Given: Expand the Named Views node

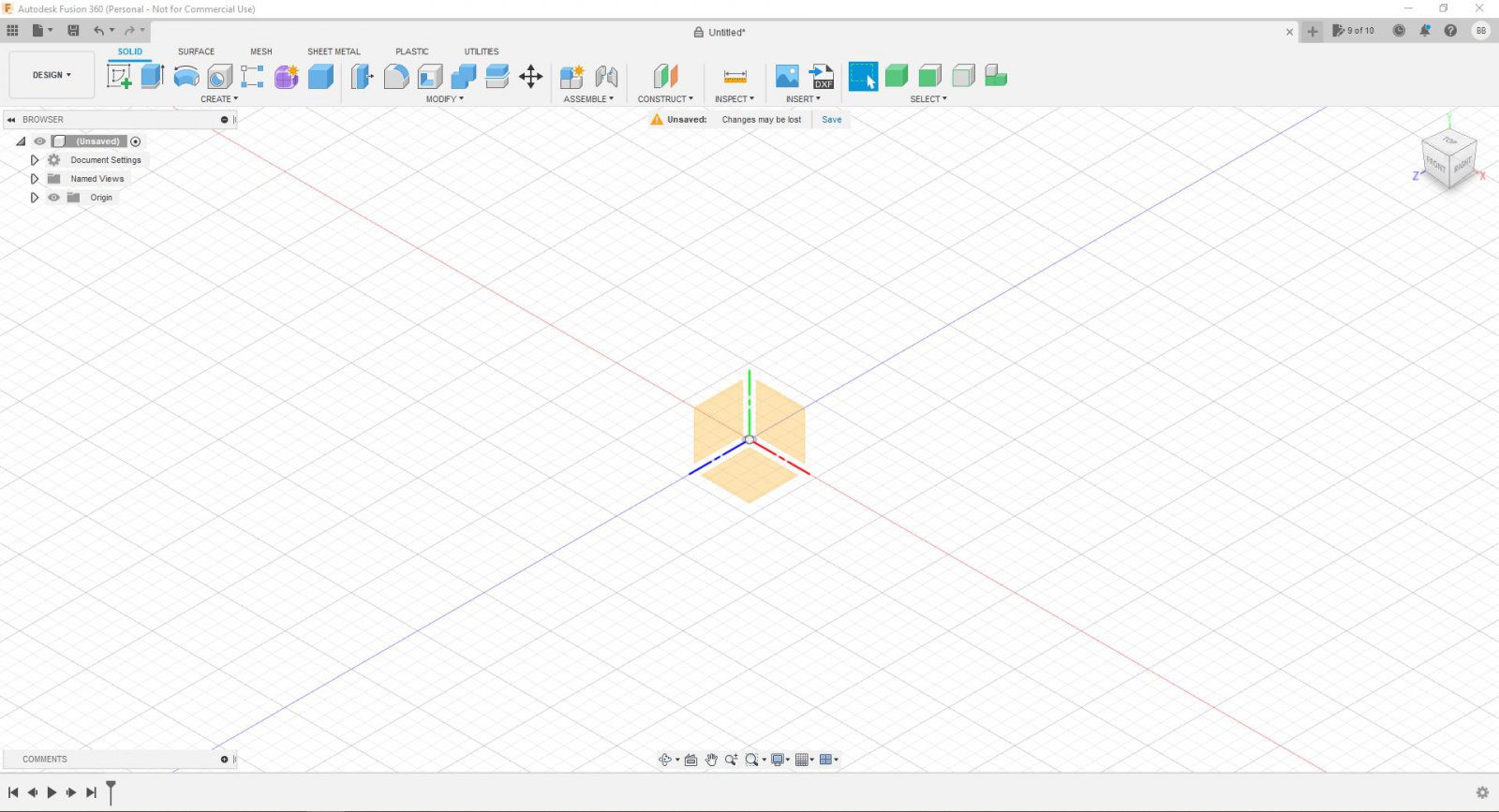Looking at the screenshot, I should click(x=35, y=179).
